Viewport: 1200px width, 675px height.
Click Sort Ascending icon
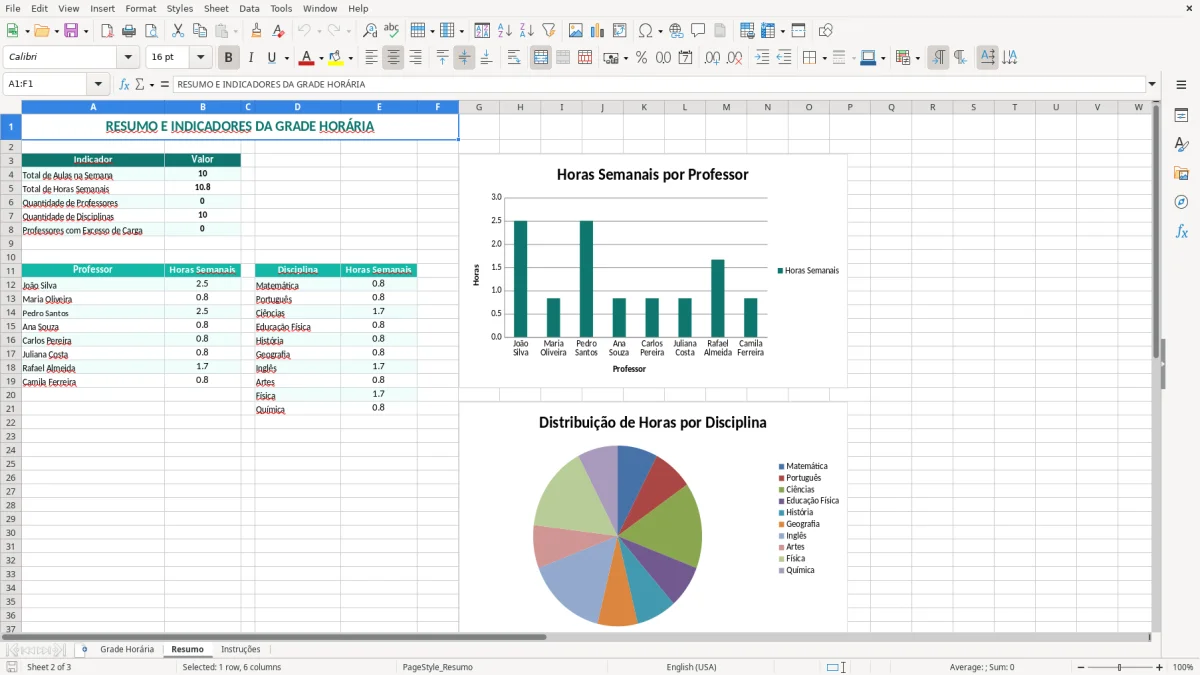click(505, 31)
